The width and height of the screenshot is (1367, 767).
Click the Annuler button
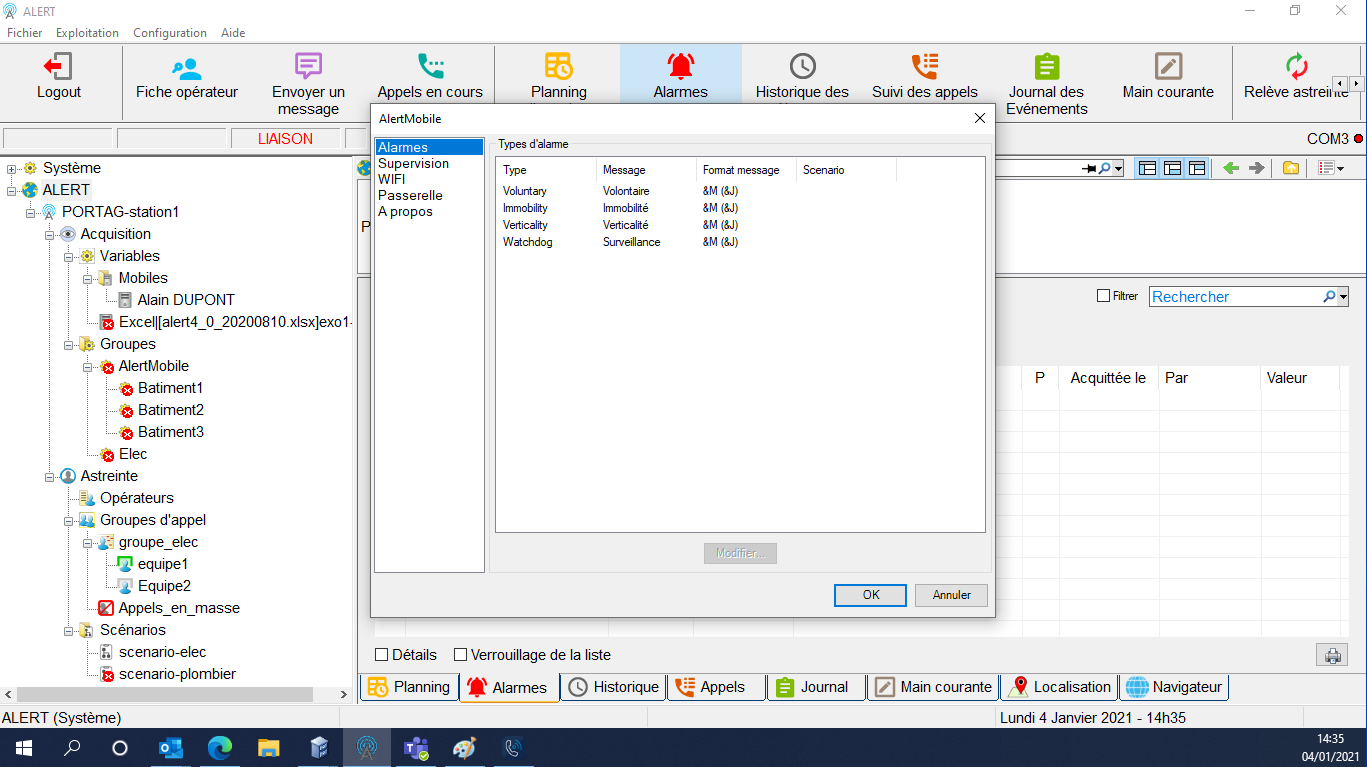point(951,595)
